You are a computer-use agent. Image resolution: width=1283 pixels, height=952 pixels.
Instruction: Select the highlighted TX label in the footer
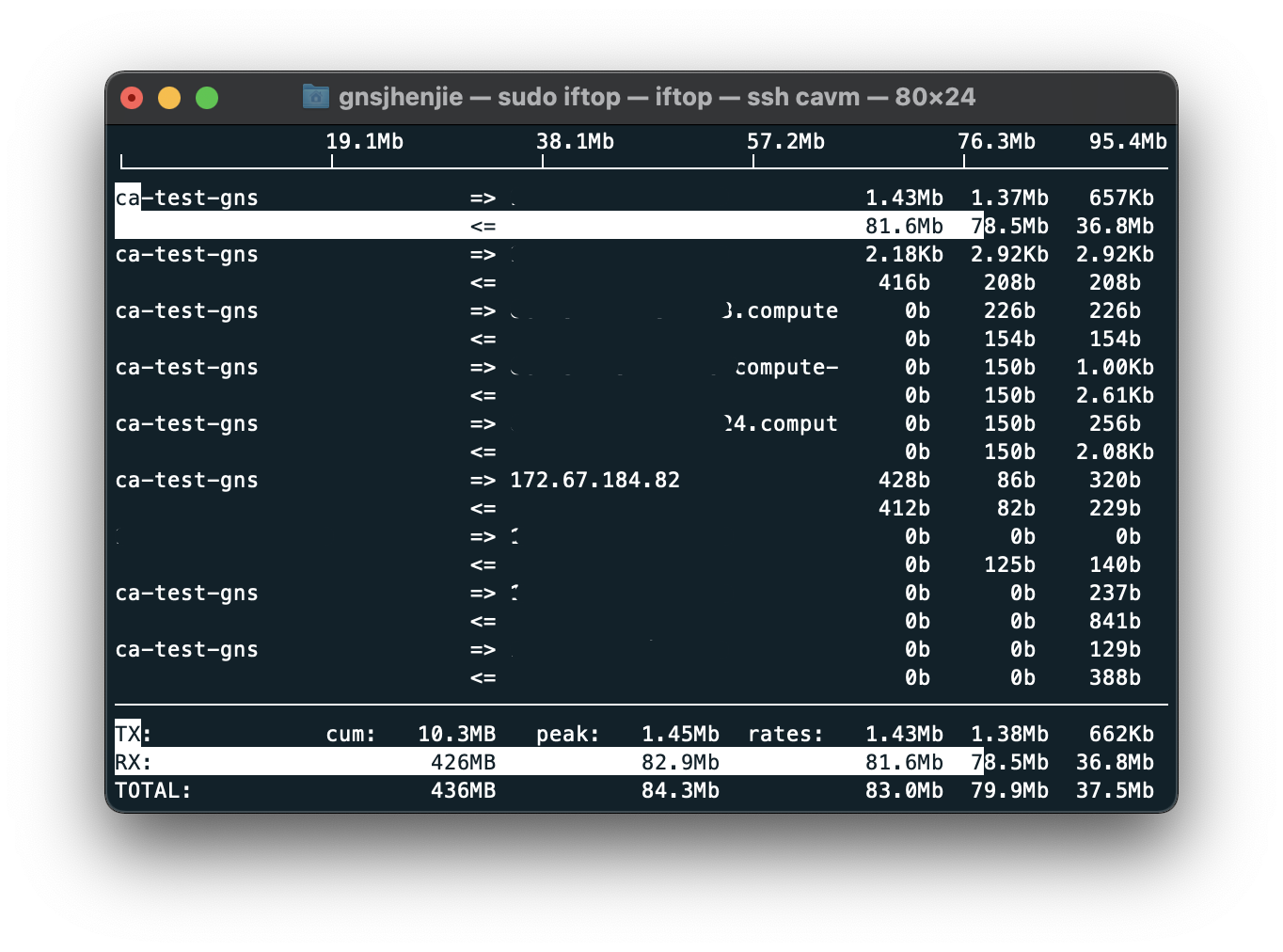(x=127, y=734)
